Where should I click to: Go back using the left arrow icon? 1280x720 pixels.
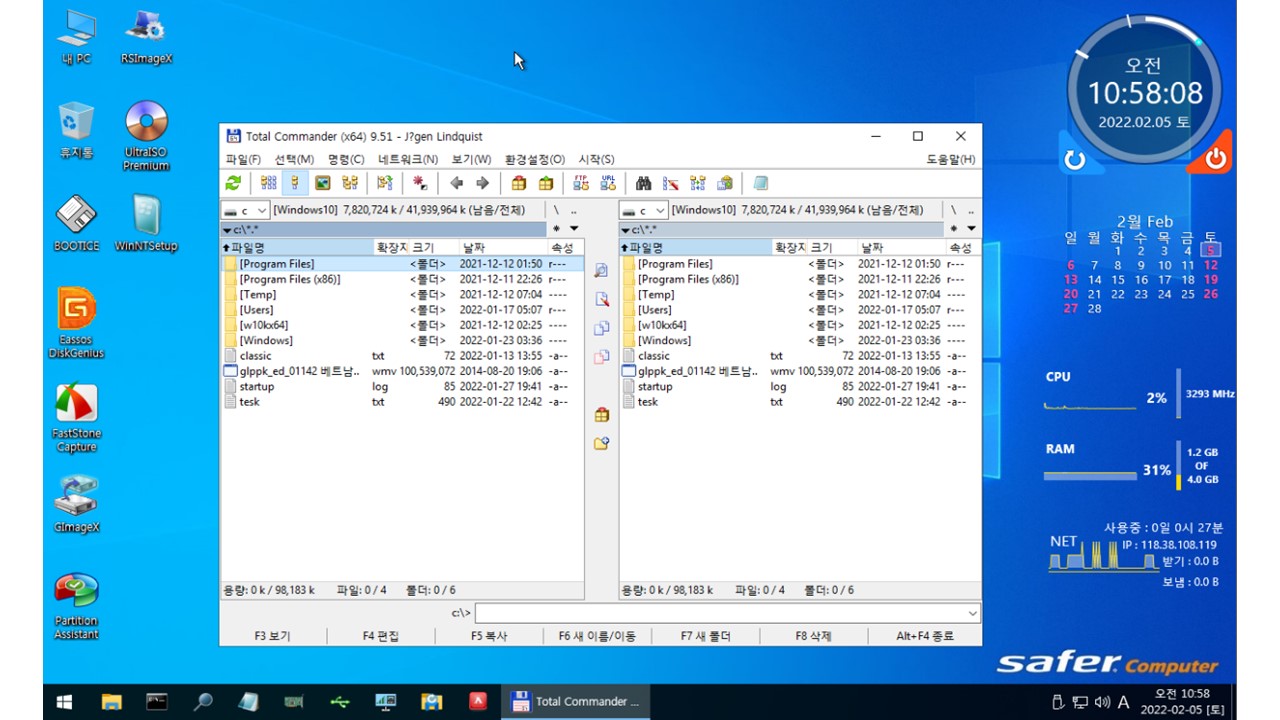tap(456, 183)
